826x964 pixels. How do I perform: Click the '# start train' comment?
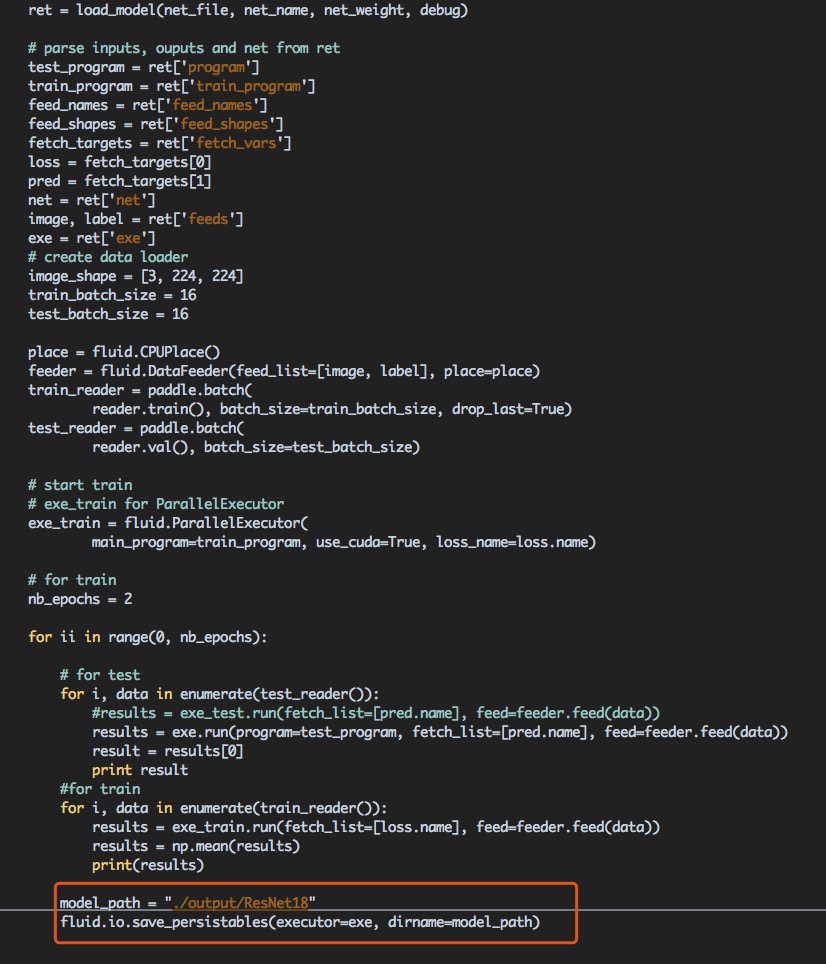80,485
